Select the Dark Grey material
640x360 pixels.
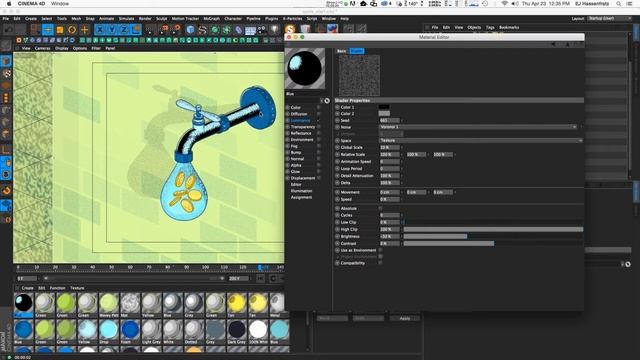click(237, 332)
